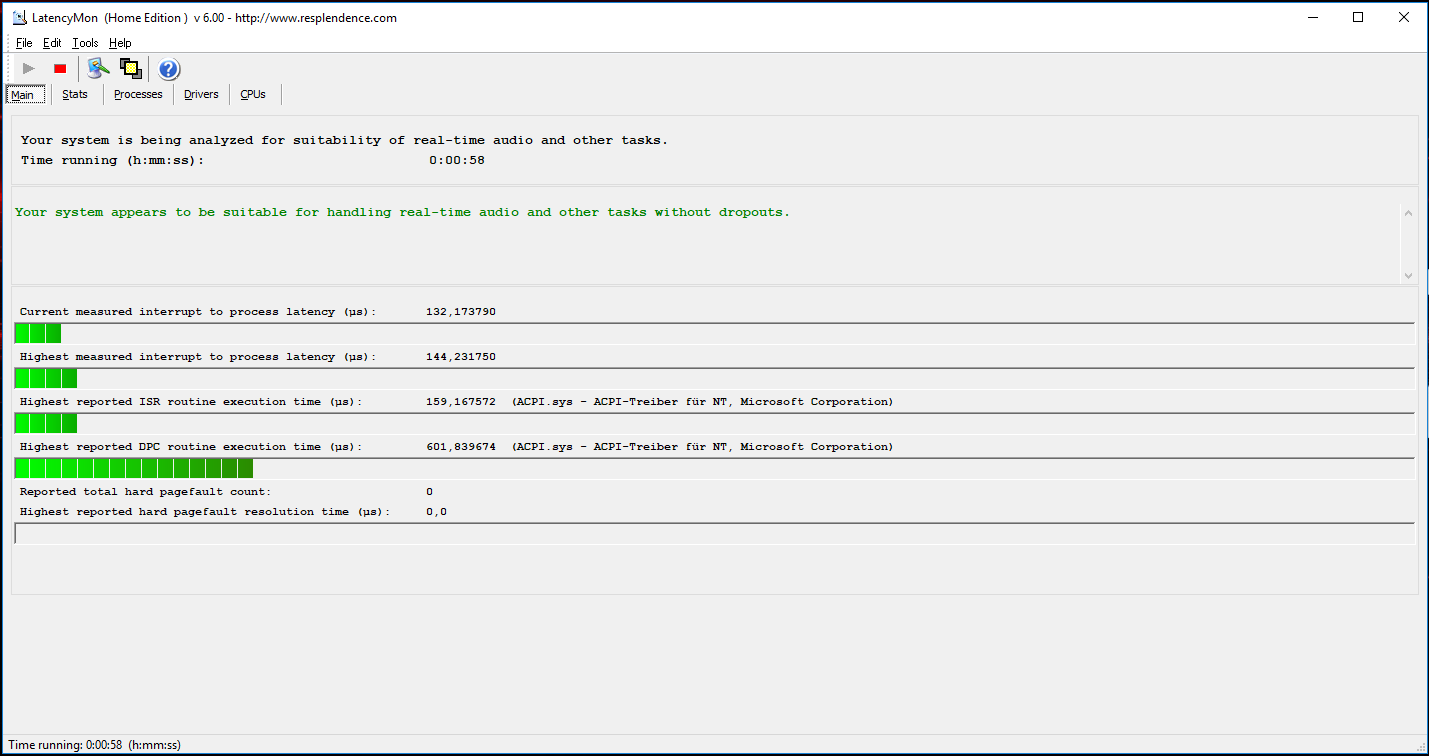
Task: Open the Edit menu
Action: point(52,43)
